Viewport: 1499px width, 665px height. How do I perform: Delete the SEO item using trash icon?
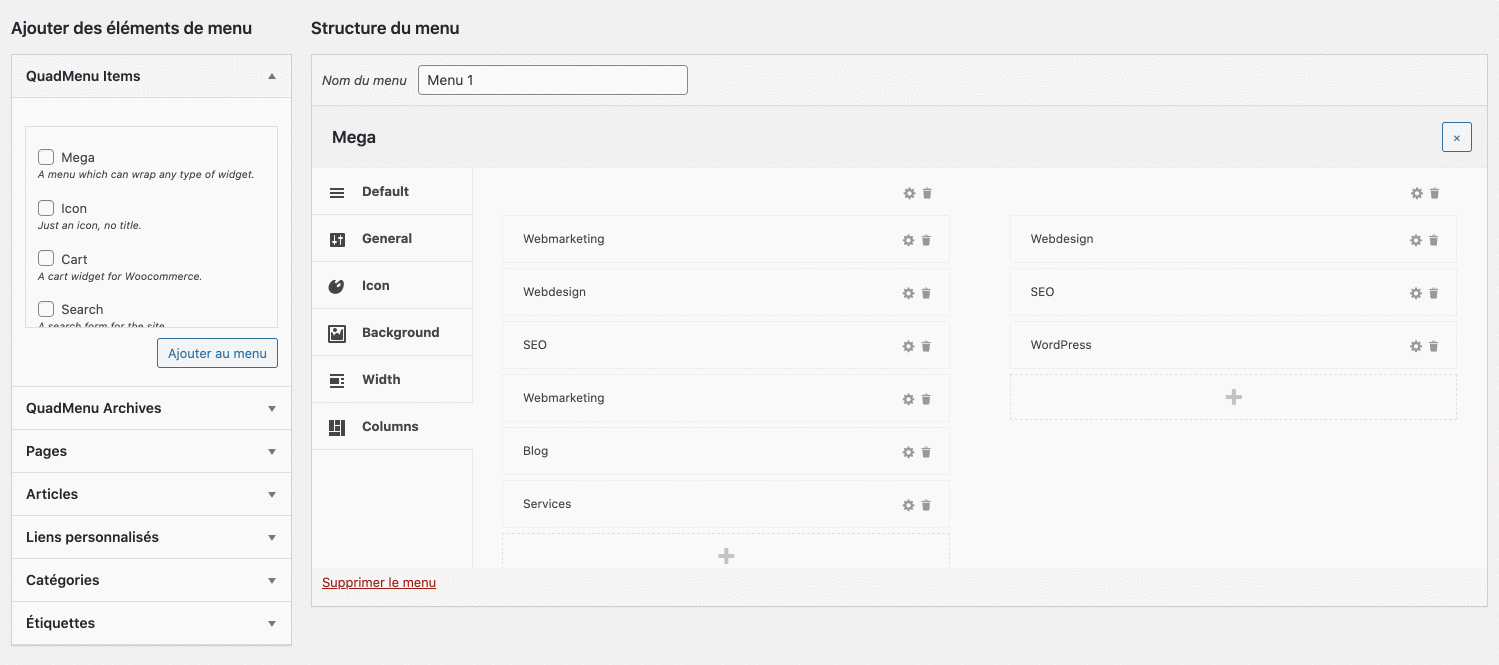pyautogui.click(x=926, y=346)
